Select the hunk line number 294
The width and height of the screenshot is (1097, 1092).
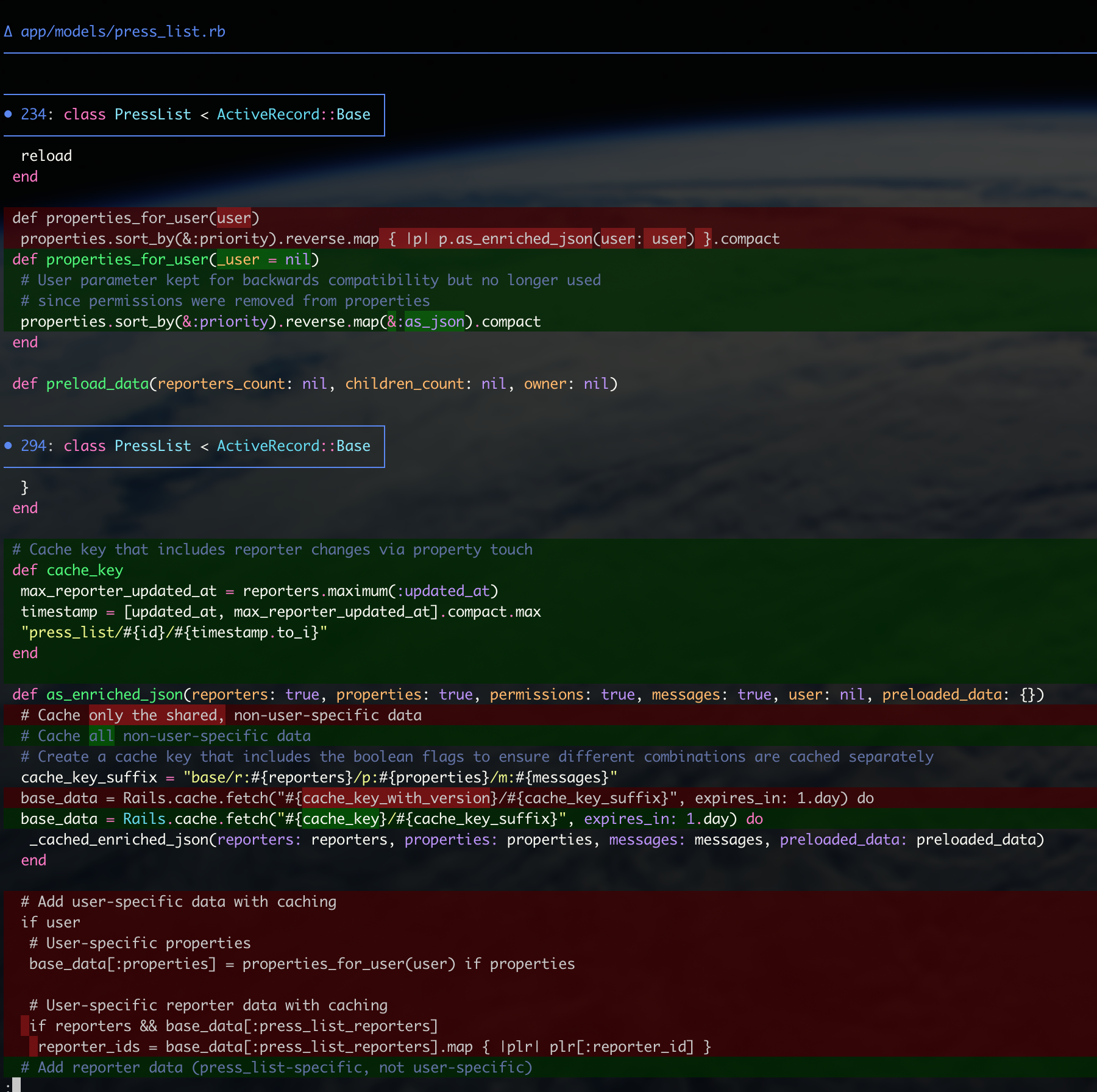(34, 446)
